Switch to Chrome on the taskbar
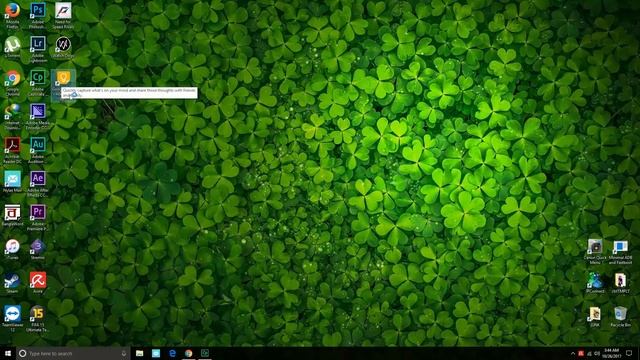Image resolution: width=640 pixels, height=360 pixels. 188,353
